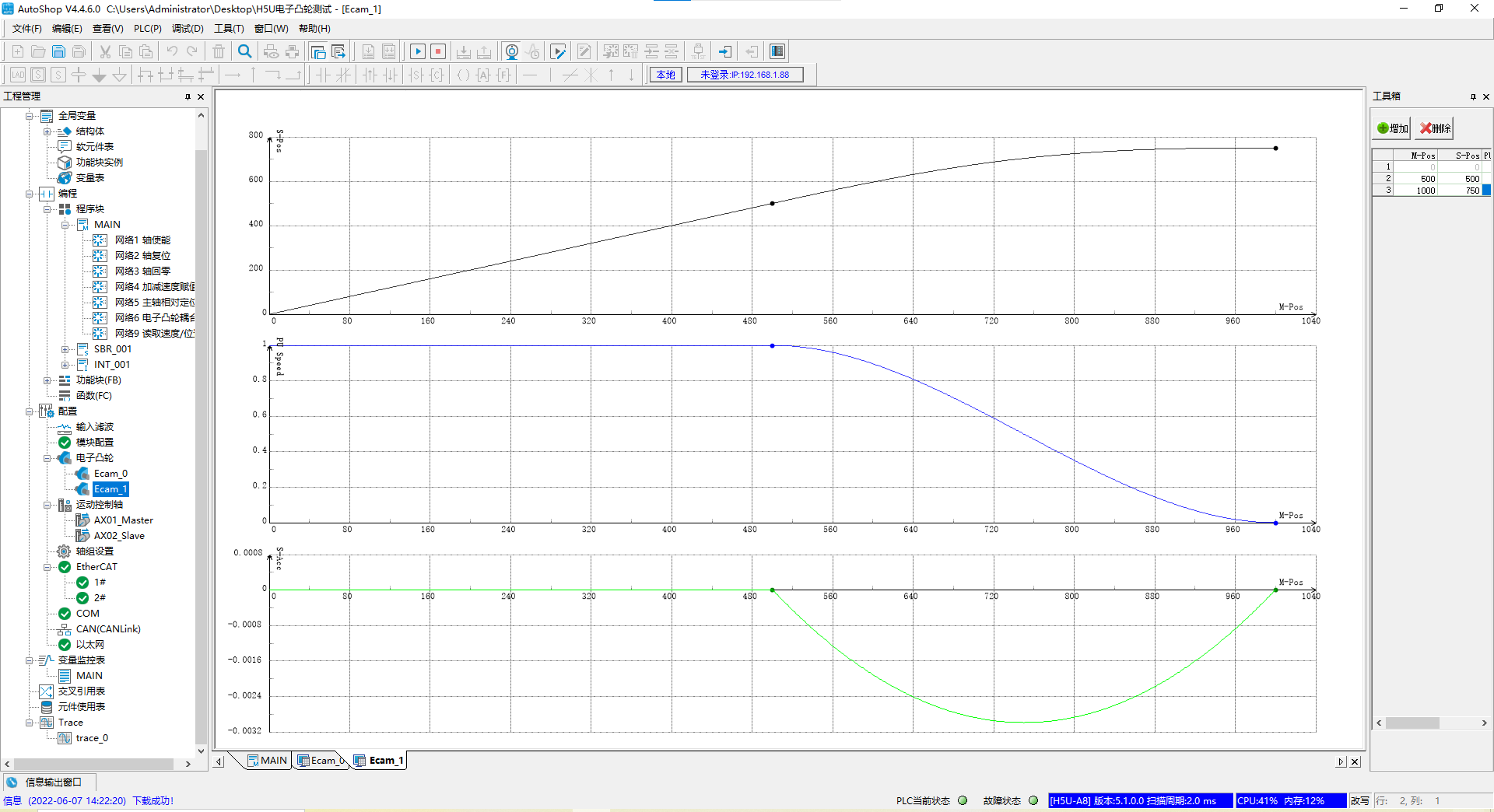This screenshot has width=1494, height=812.
Task: Click the 未登录 IP:192.168.1.88 button
Action: (x=745, y=75)
